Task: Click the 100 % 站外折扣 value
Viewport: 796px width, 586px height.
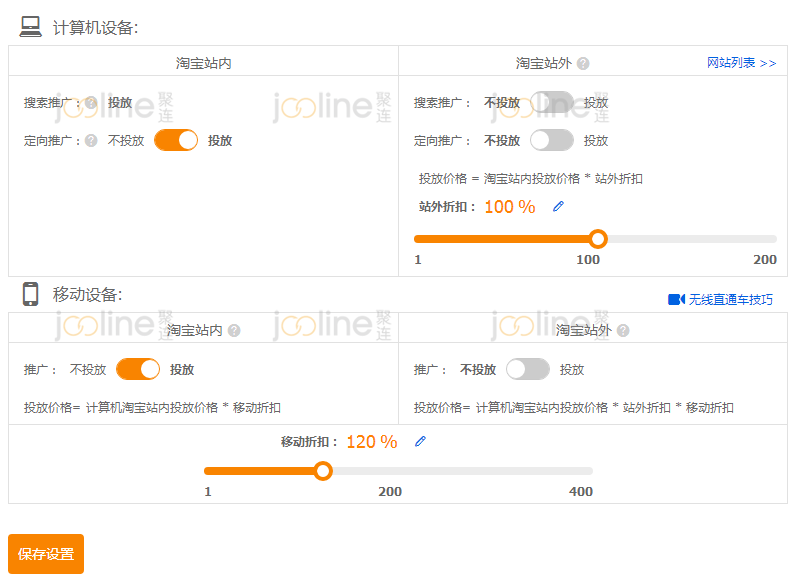Action: pyautogui.click(x=509, y=207)
